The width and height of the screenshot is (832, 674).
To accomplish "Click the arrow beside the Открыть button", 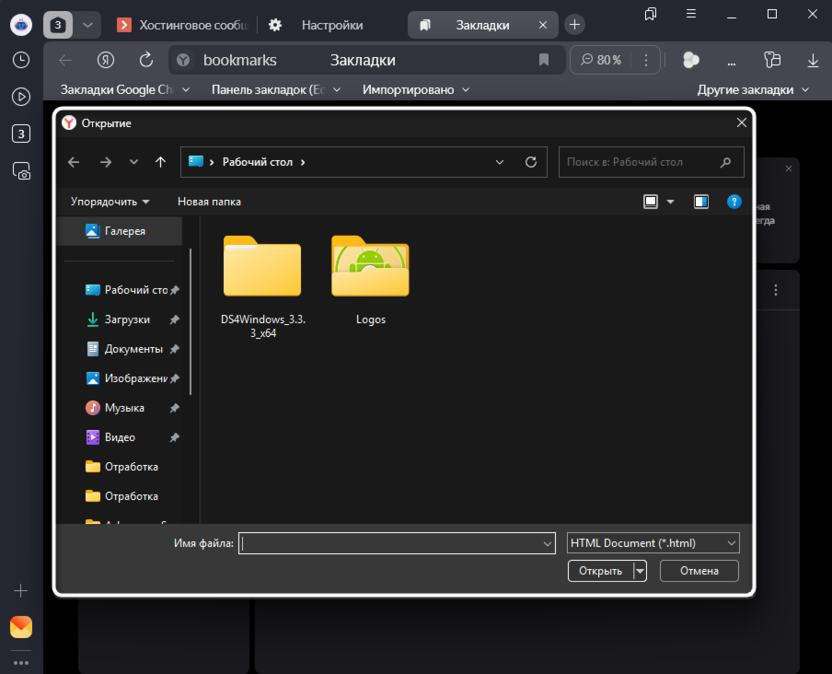I will tap(640, 571).
